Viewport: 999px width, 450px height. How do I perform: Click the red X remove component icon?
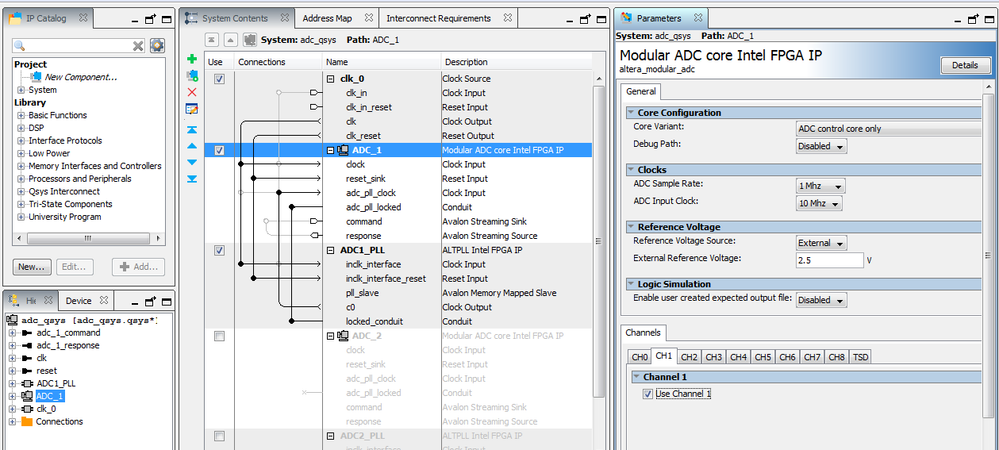click(192, 92)
